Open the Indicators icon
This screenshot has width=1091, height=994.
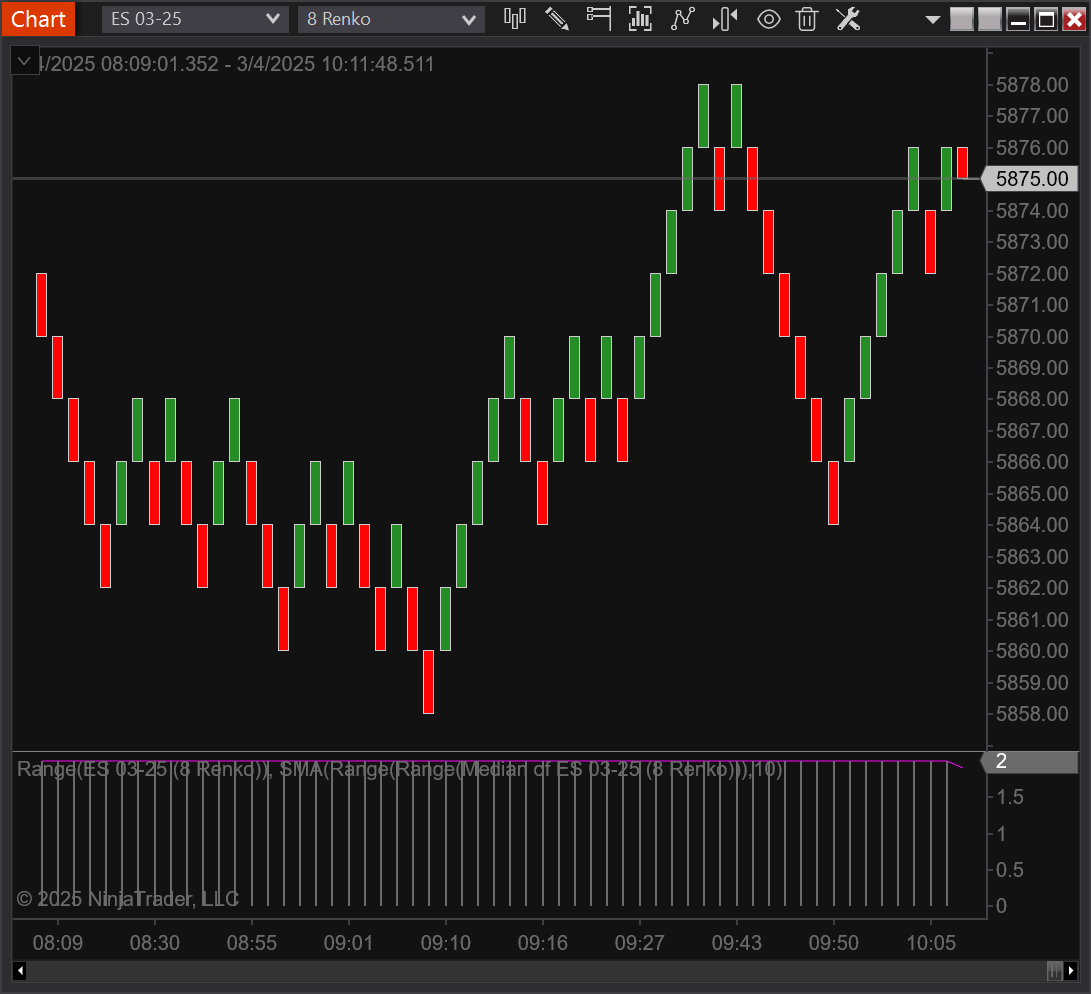click(x=640, y=19)
